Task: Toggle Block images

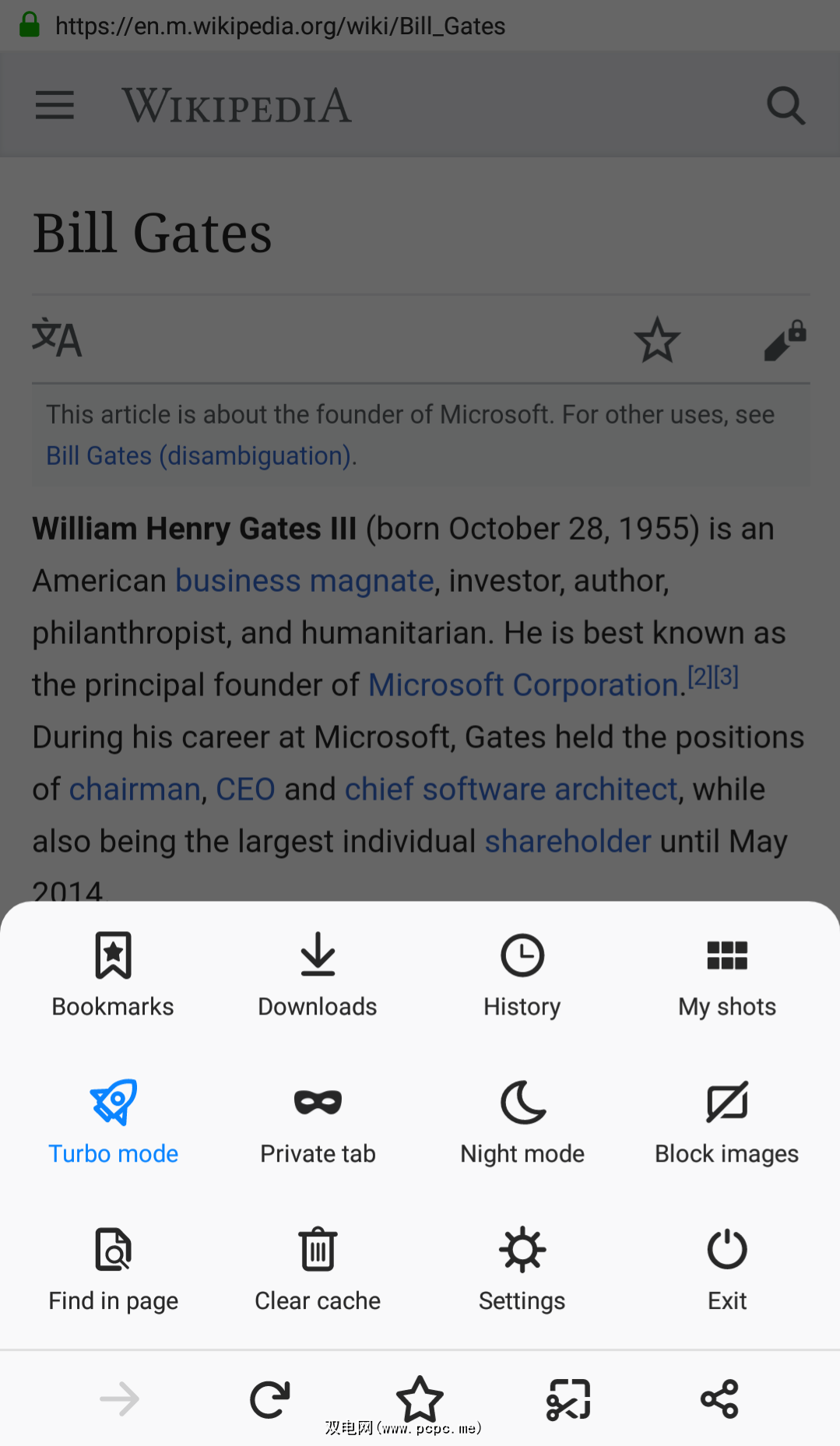Action: pyautogui.click(x=727, y=1121)
